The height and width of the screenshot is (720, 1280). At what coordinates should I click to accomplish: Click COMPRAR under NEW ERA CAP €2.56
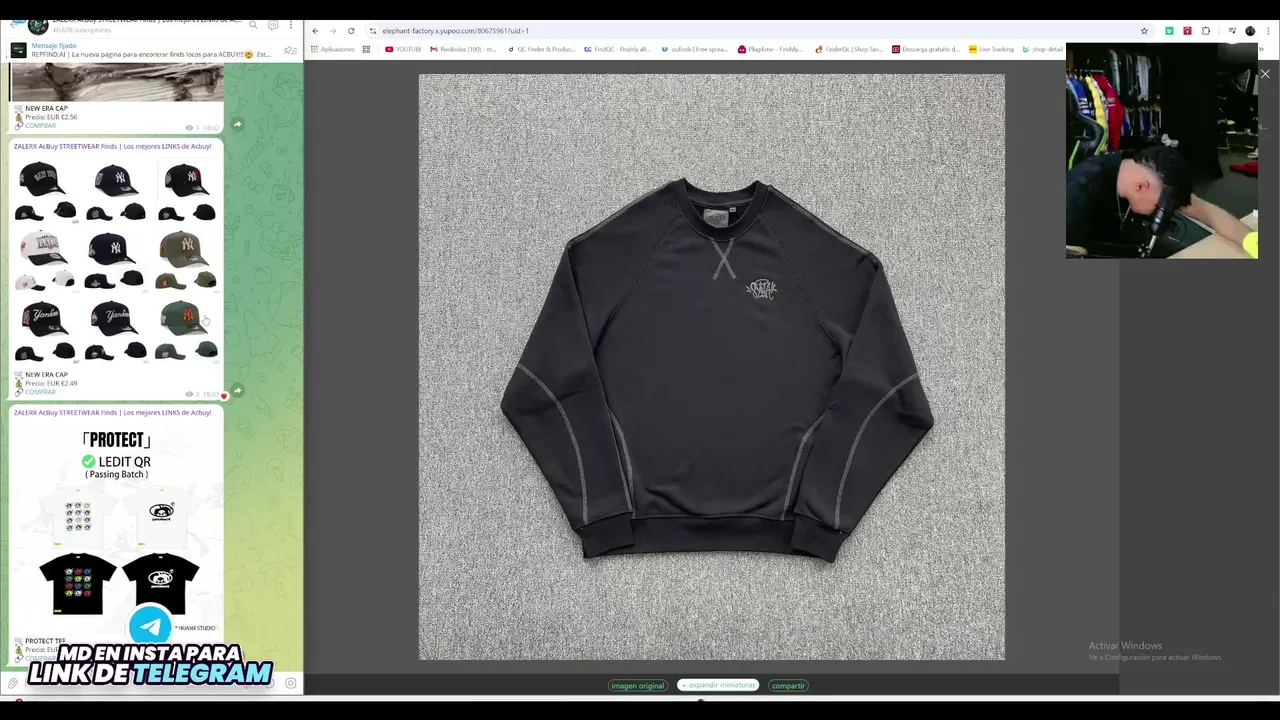pos(41,126)
